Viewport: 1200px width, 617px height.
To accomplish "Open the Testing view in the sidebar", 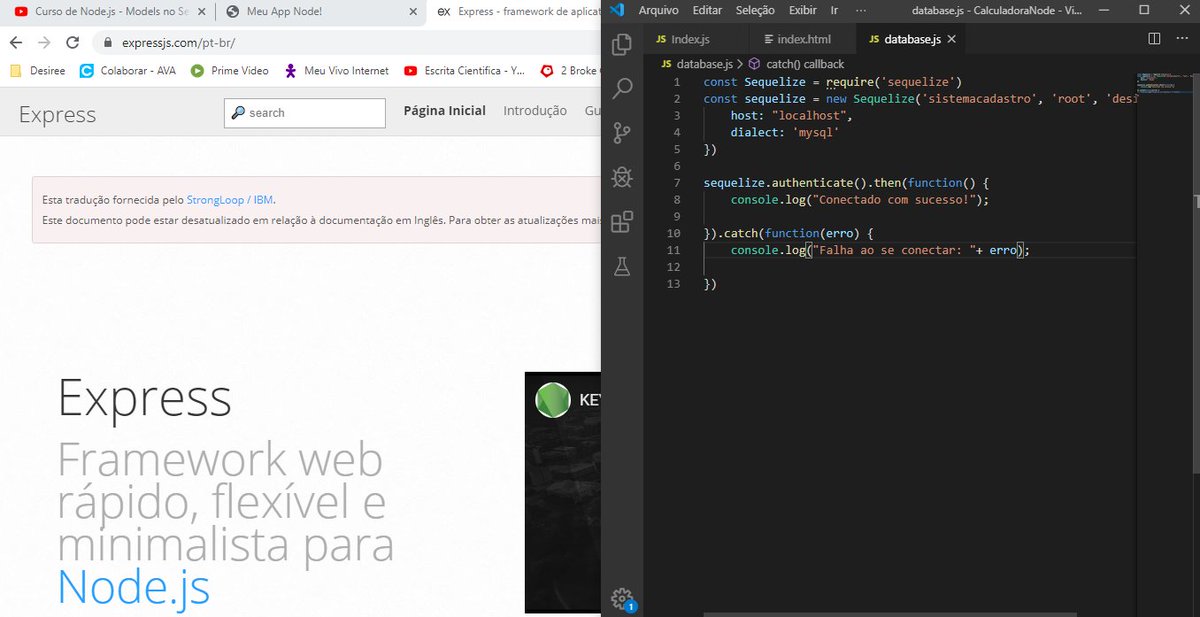I will pyautogui.click(x=621, y=266).
